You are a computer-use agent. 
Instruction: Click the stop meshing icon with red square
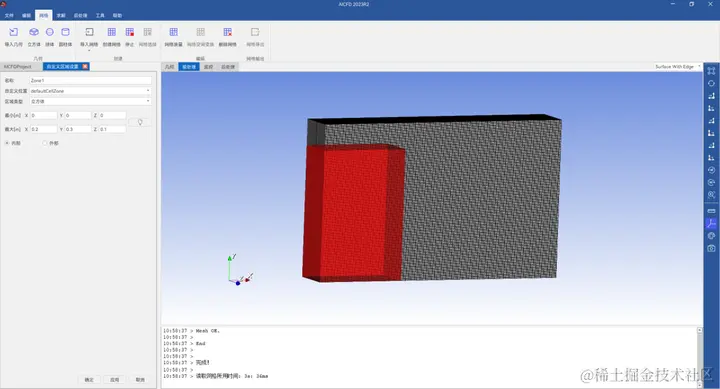pyautogui.click(x=129, y=32)
